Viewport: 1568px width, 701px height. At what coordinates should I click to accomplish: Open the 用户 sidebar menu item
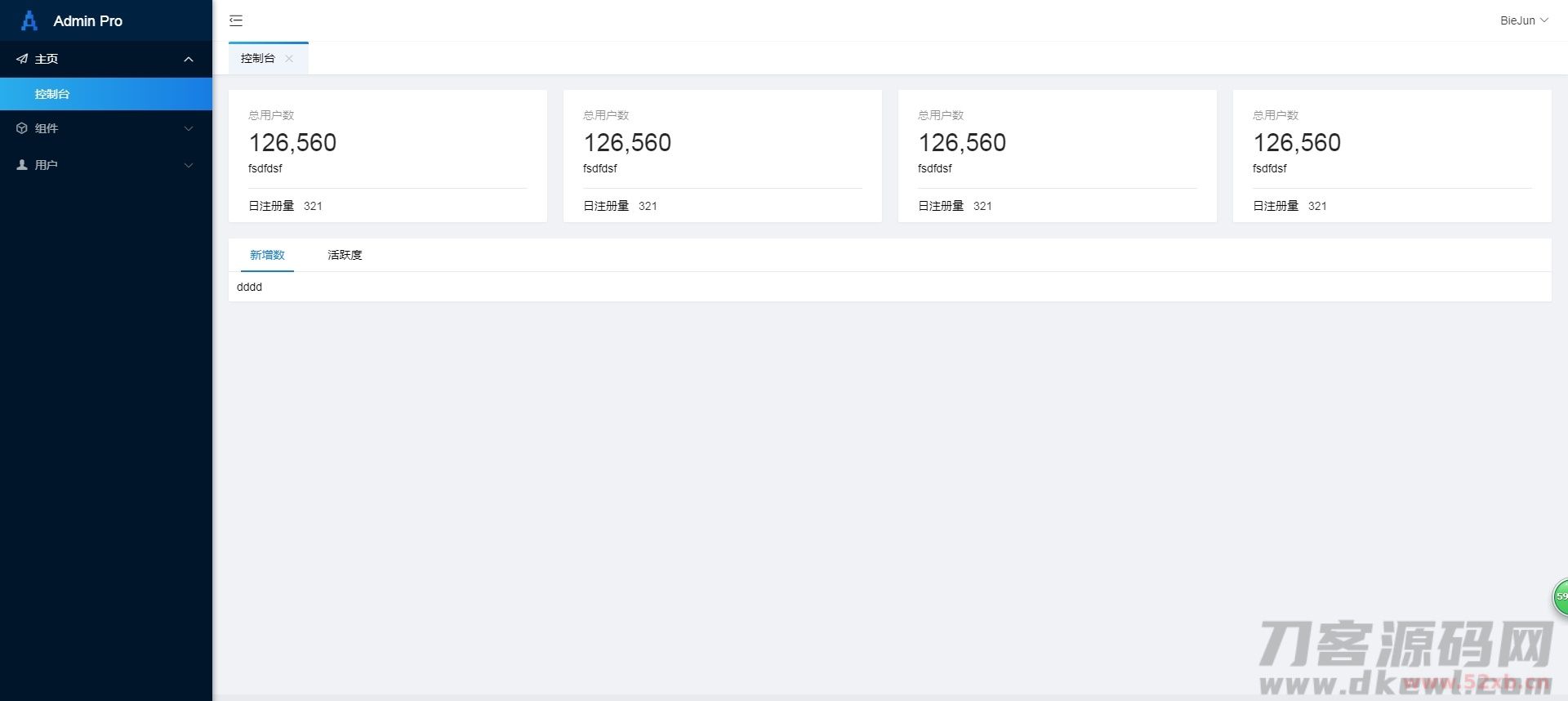[47, 165]
